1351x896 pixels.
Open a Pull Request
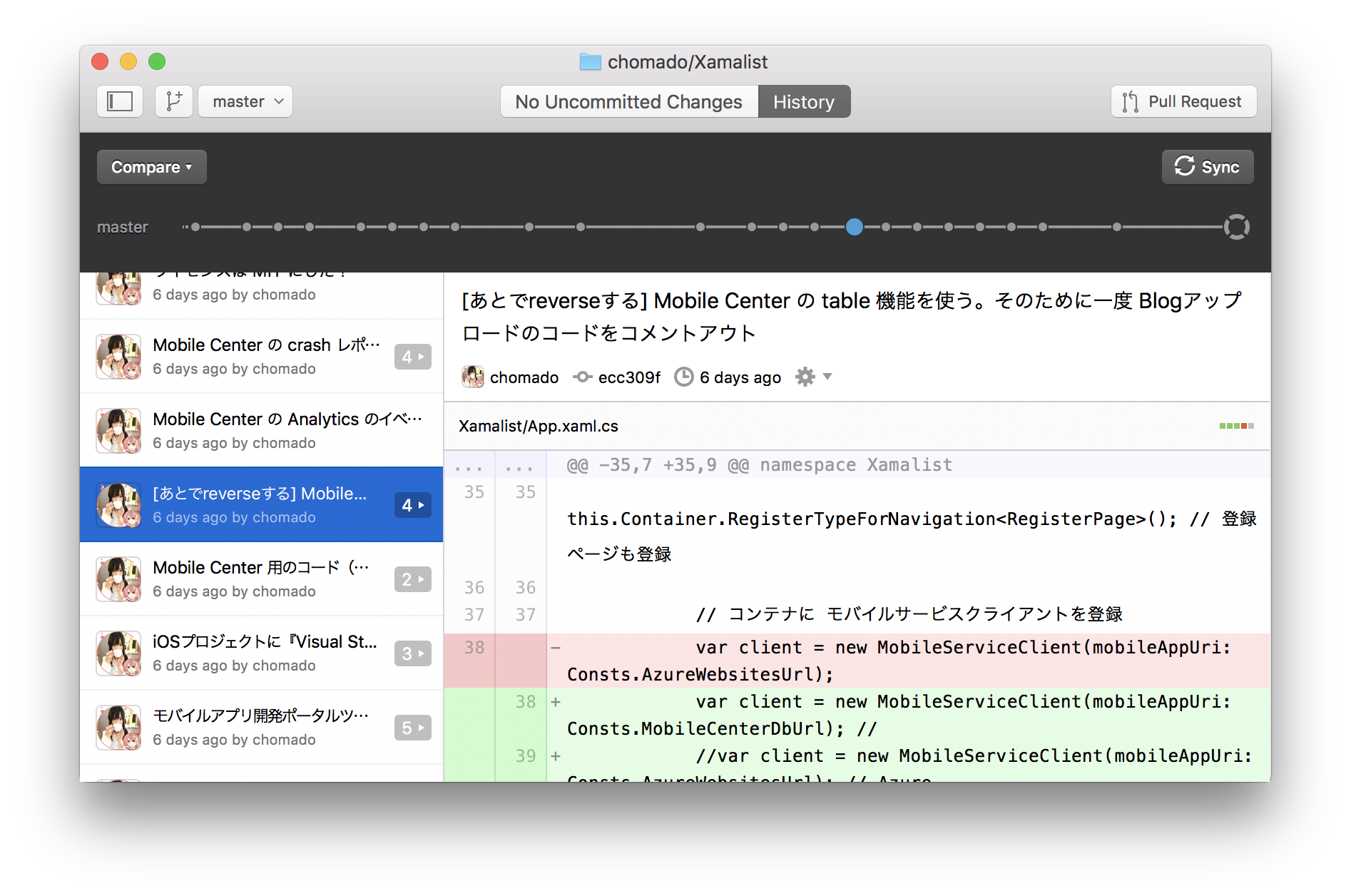pyautogui.click(x=1183, y=101)
